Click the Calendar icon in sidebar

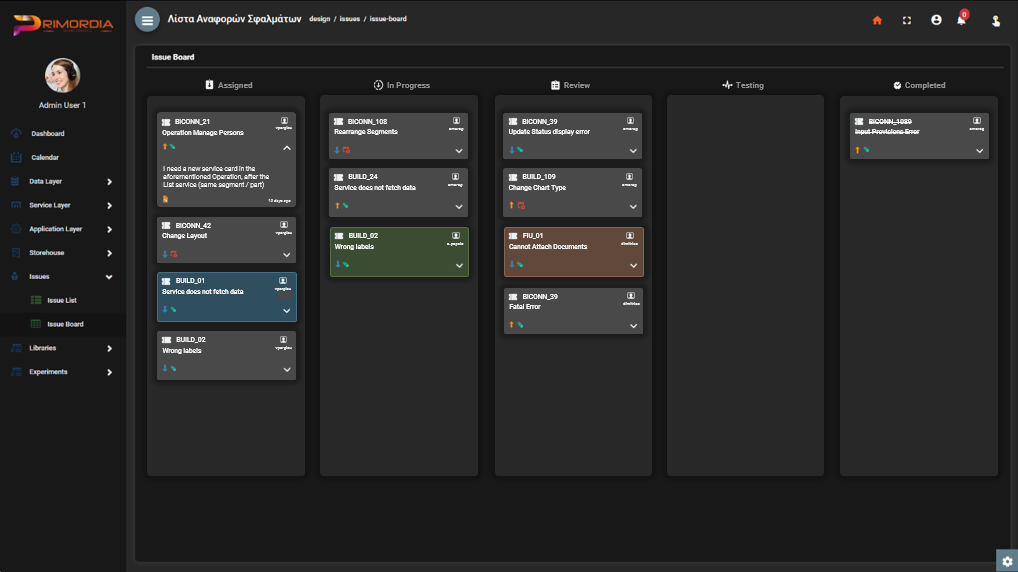(16, 157)
